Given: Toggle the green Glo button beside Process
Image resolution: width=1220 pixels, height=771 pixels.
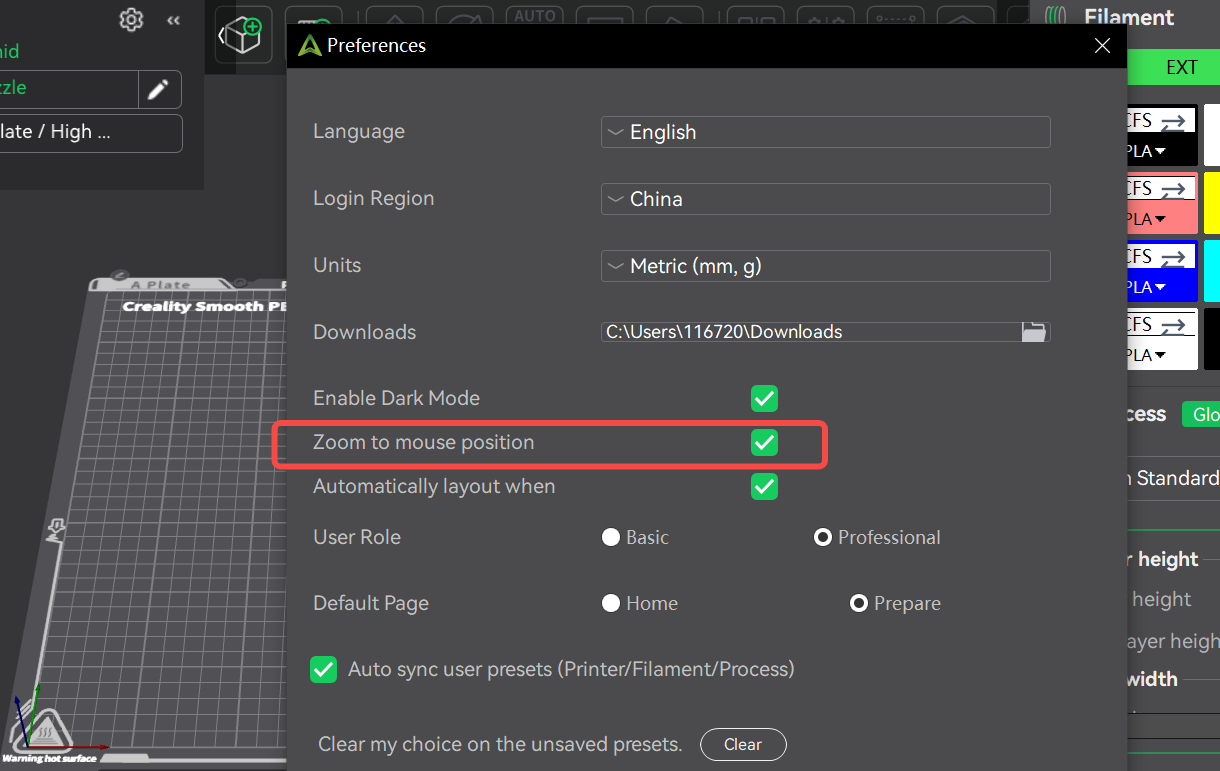Looking at the screenshot, I should click(1201, 414).
